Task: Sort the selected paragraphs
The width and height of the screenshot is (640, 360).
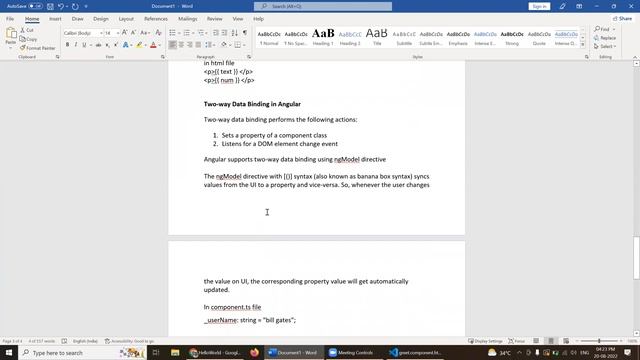Action: [x=235, y=33]
